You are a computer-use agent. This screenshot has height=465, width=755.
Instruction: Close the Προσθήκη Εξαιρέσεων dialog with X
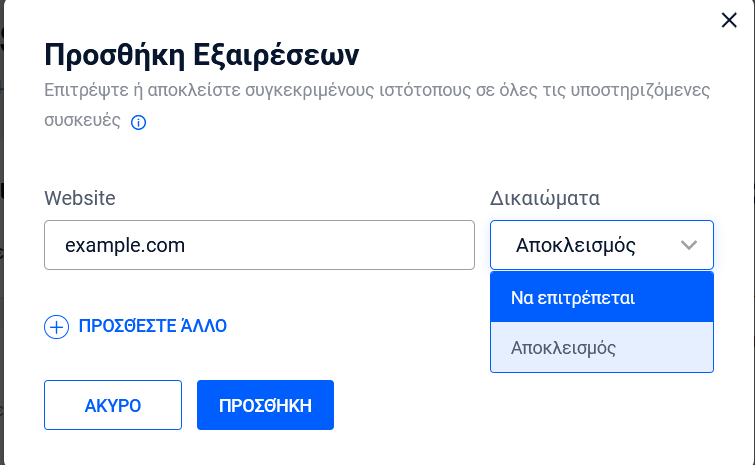[x=729, y=20]
